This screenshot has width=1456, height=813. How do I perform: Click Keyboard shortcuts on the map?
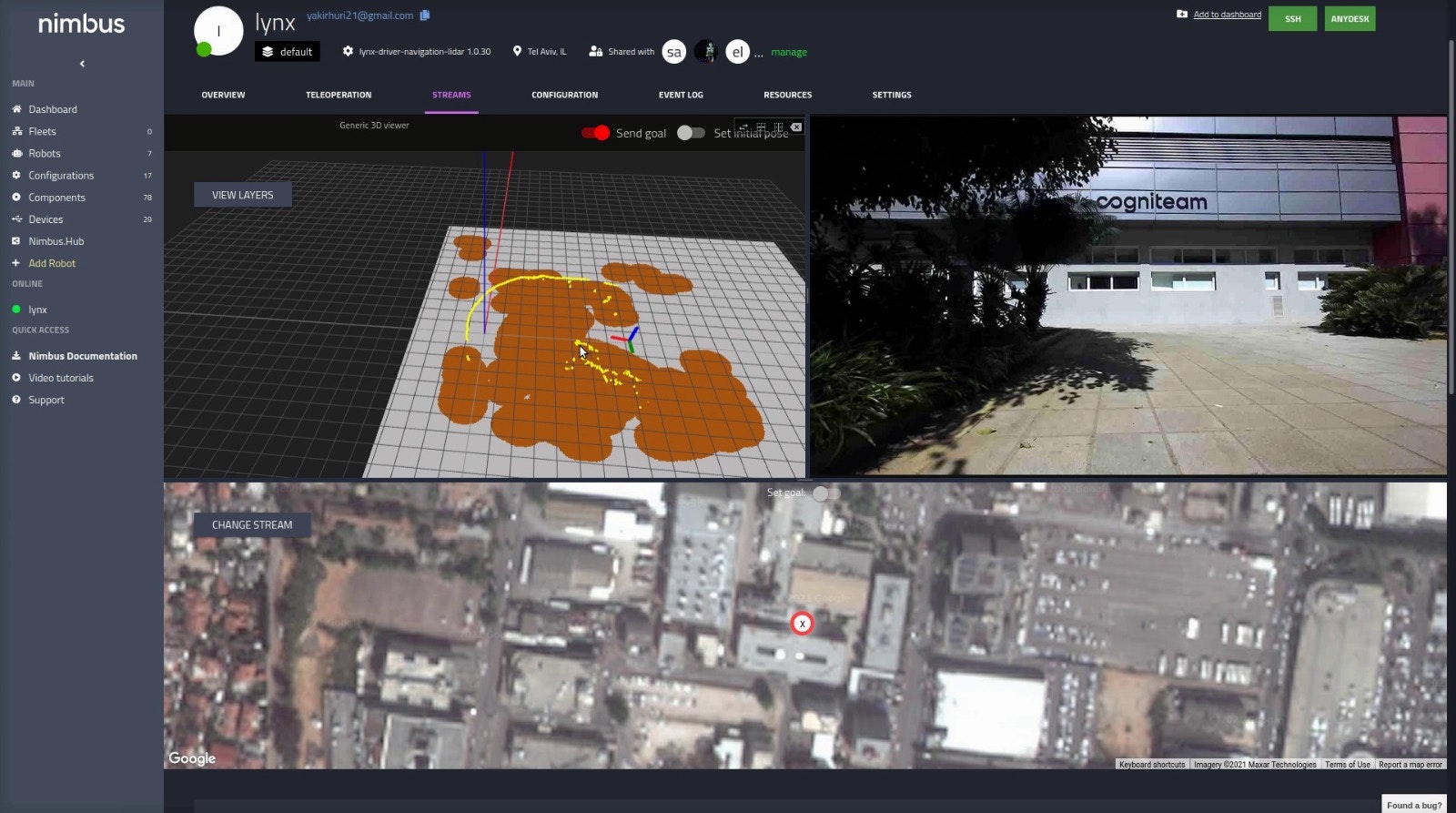pos(1152,765)
